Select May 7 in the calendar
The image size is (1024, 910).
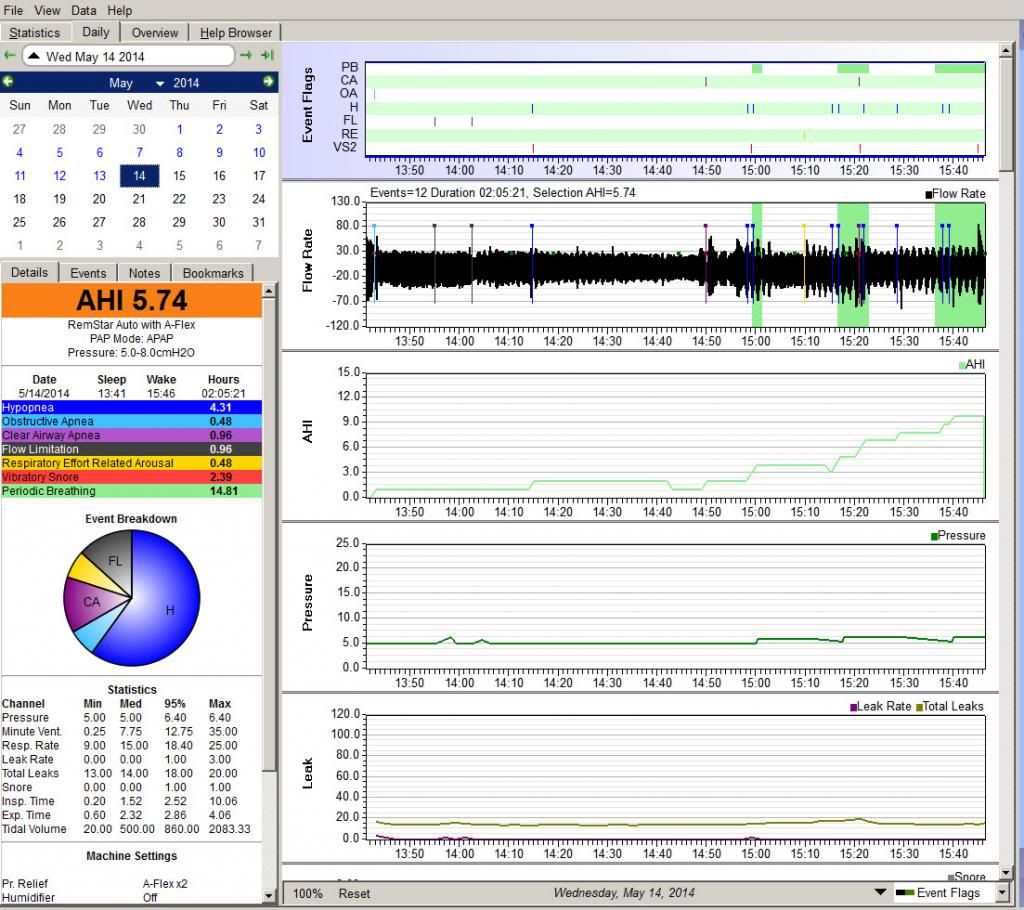[139, 152]
